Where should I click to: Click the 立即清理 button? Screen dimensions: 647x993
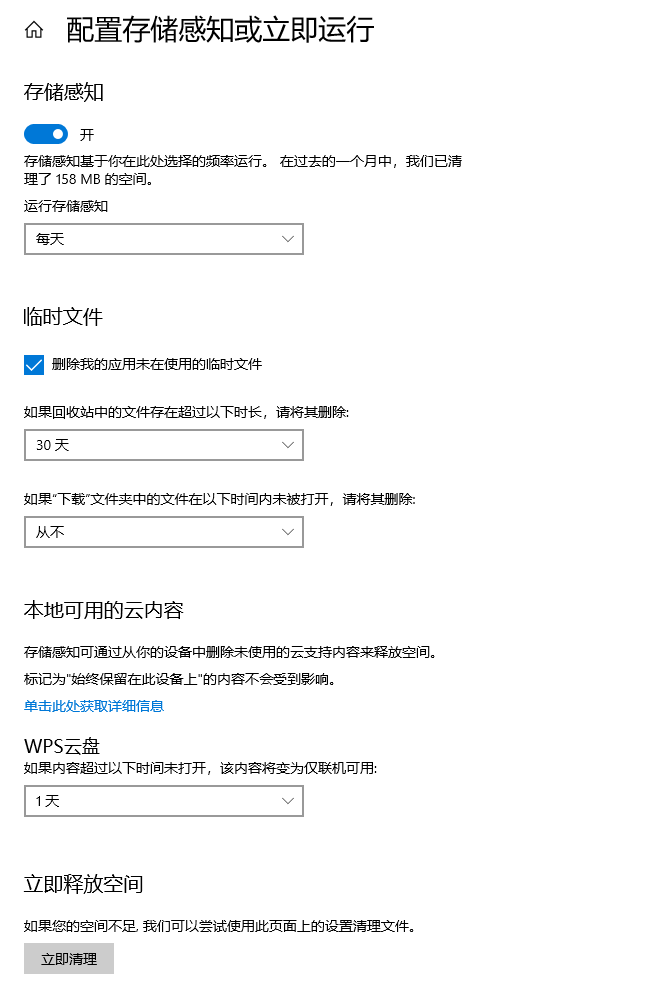[69, 959]
